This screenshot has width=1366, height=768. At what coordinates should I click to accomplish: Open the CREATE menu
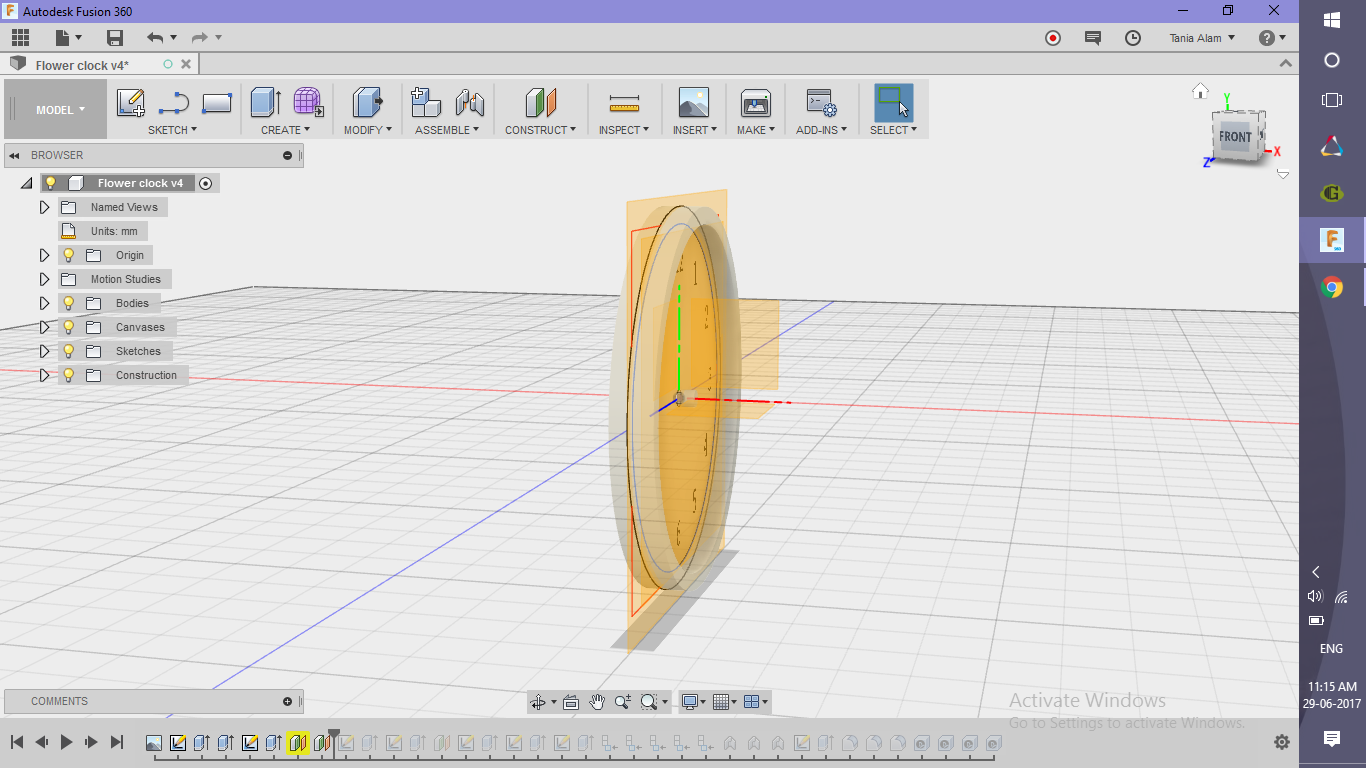click(x=285, y=130)
